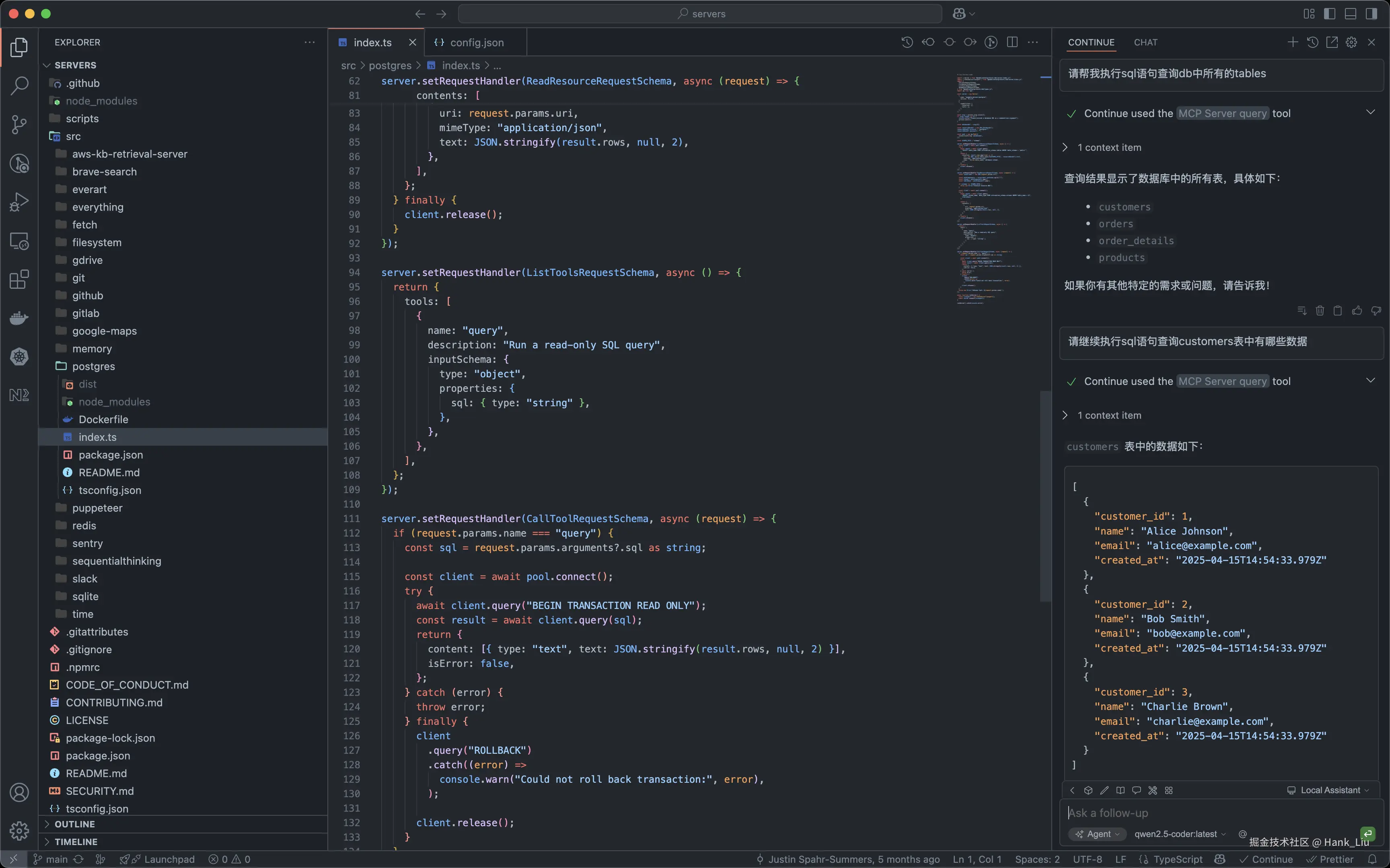Give thumbs up on first response

[1357, 311]
